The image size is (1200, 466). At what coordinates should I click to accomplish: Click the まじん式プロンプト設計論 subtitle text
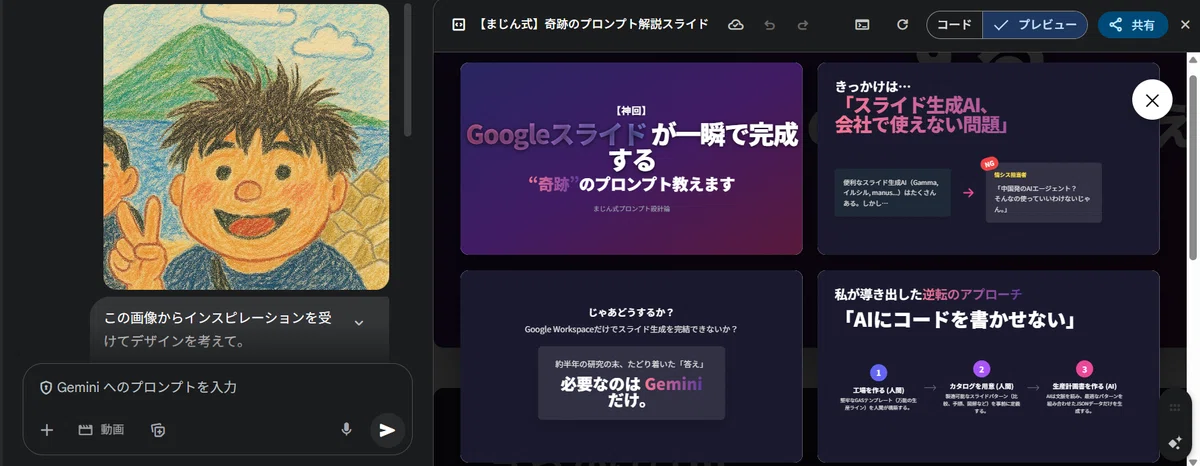coord(631,208)
